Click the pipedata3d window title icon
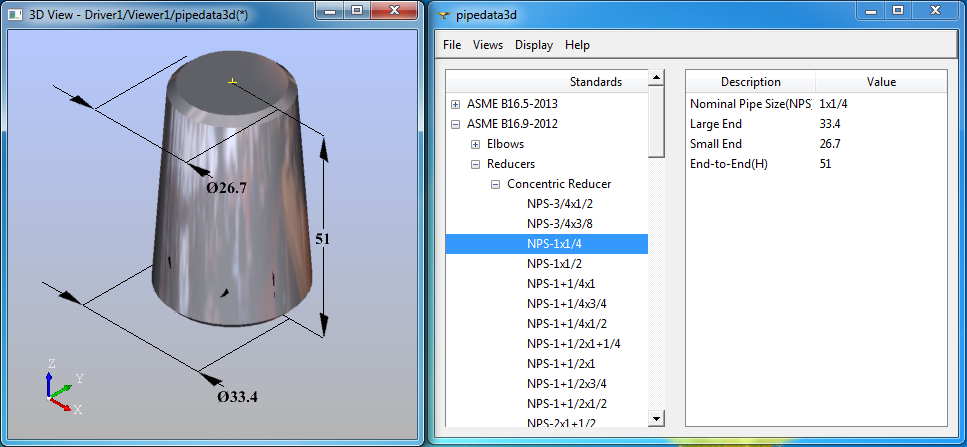Viewport: 967px width, 447px height. [x=445, y=12]
